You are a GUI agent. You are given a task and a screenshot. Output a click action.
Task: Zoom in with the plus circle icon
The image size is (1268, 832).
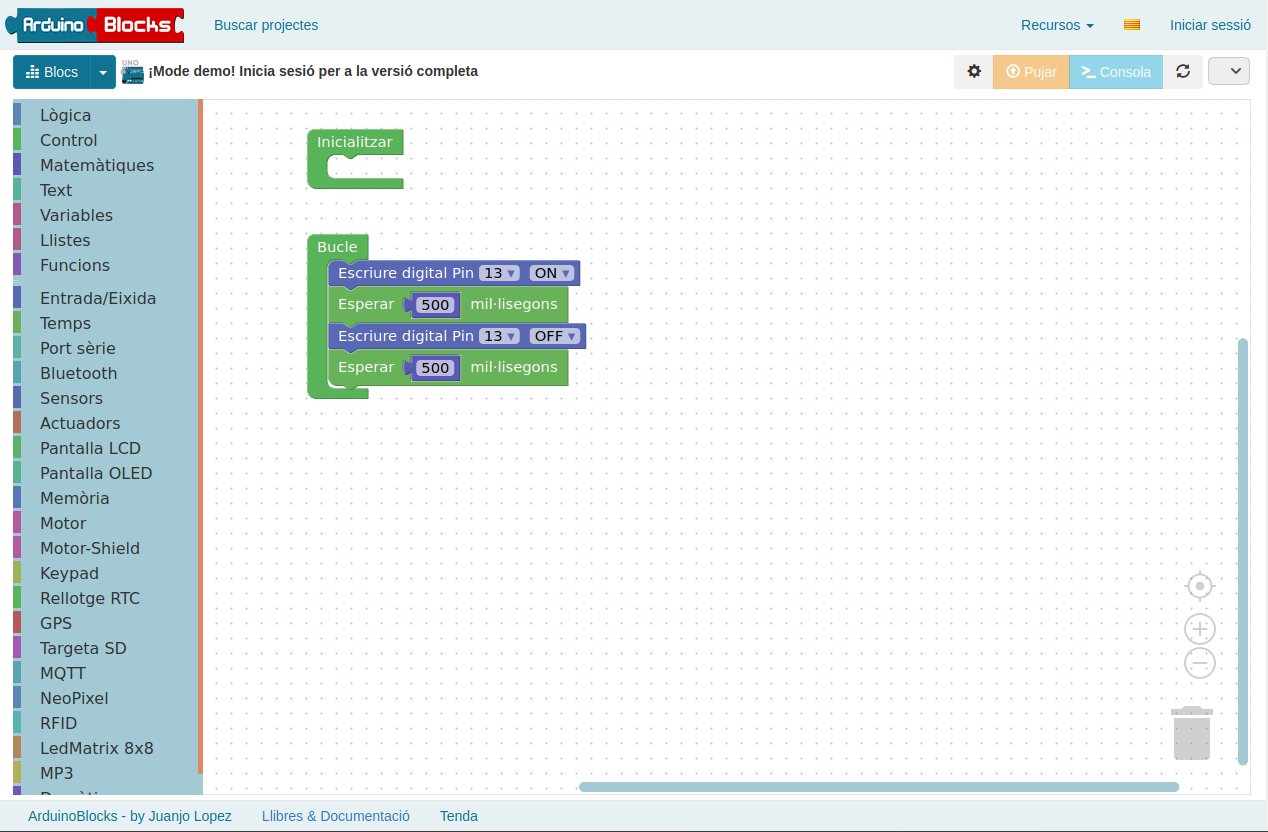[x=1200, y=629]
